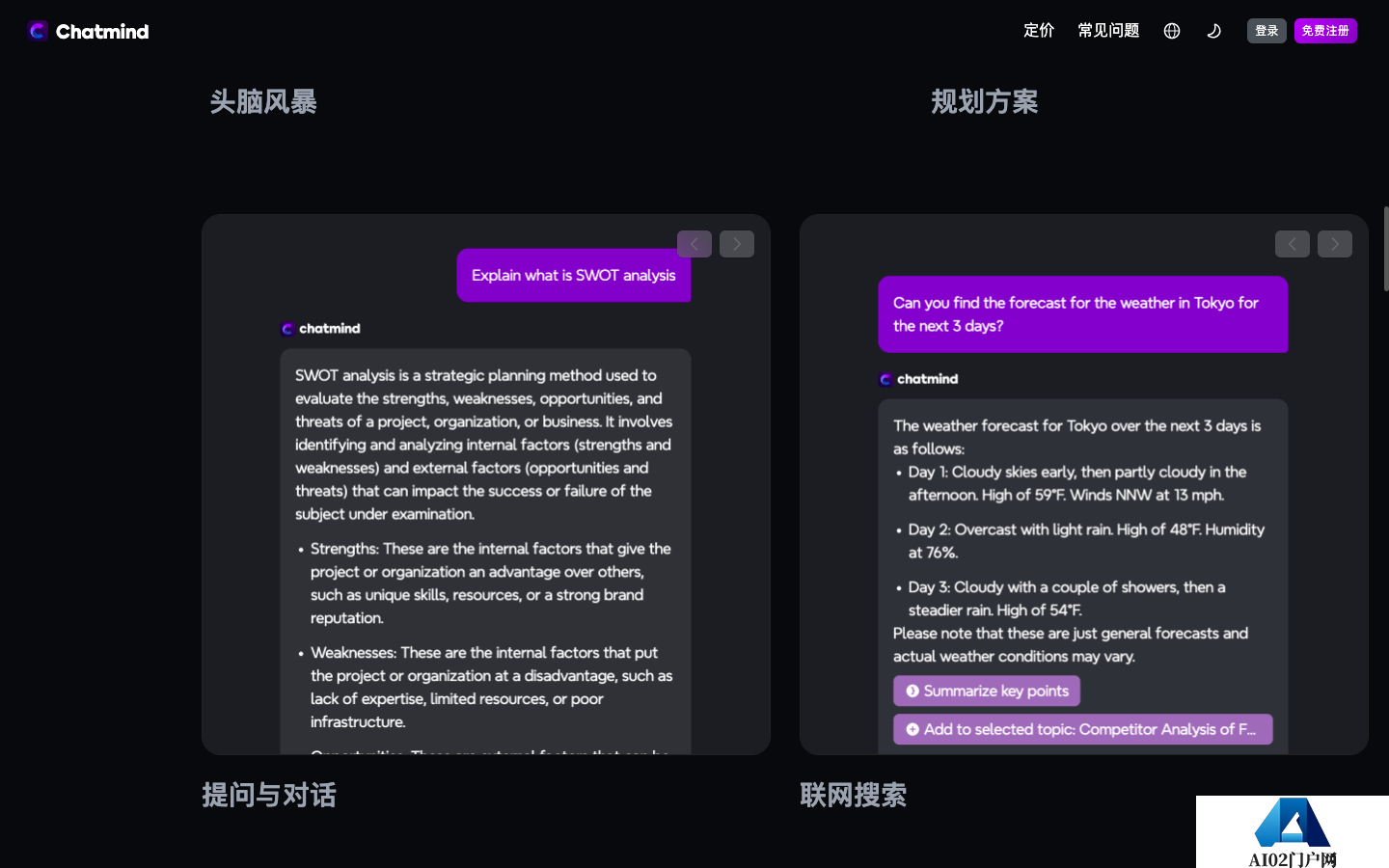Click the 'Explain what is SWOT analysis' message

click(574, 276)
